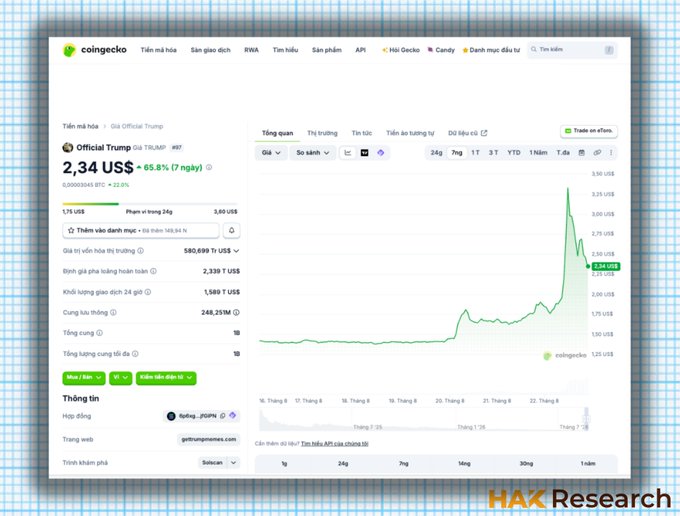
Task: Click info icon beside 7-day percentage
Action: pos(209,167)
